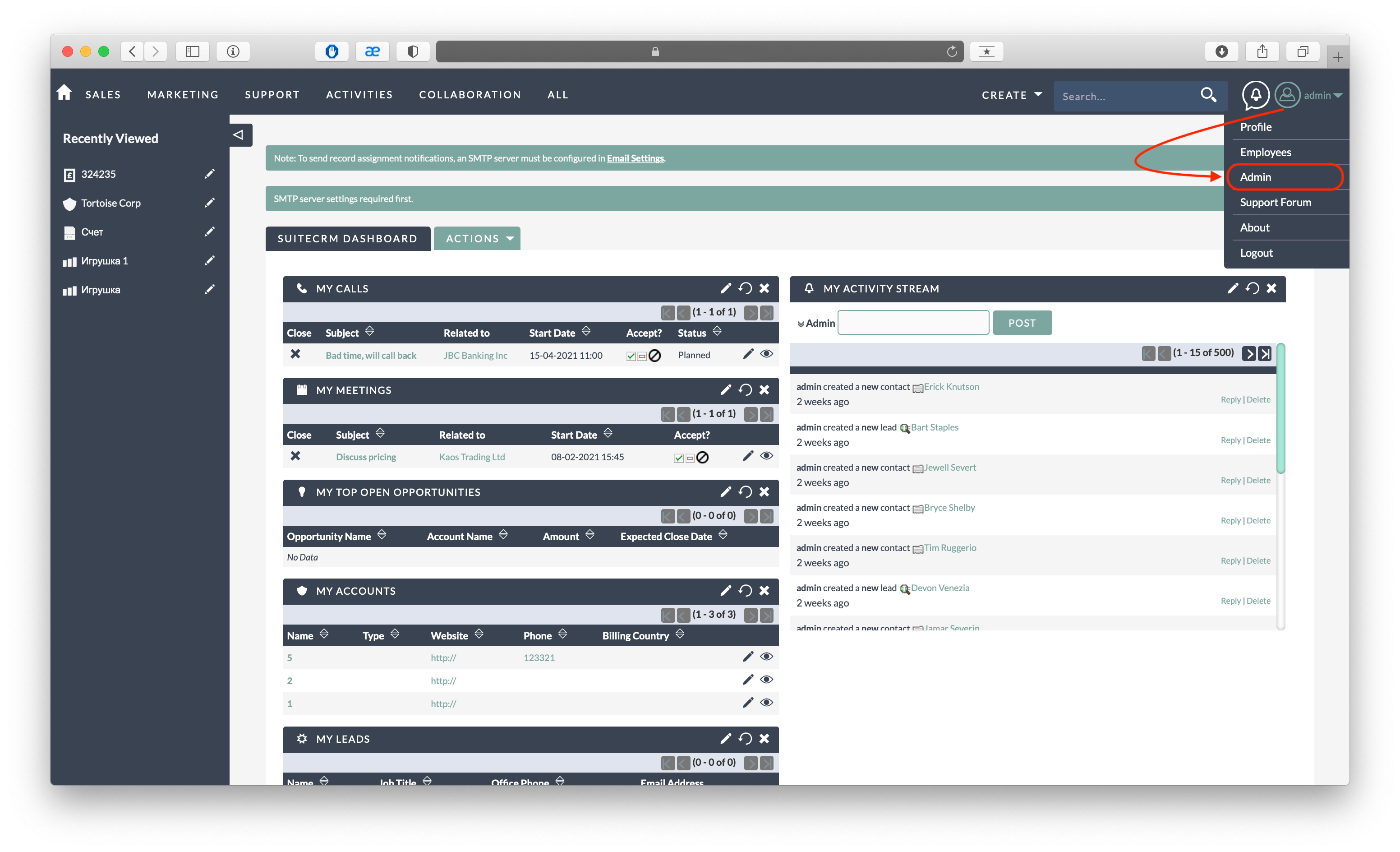Screen dimensions: 1400x852
Task: Select the SUITECRM DASHBOARD tab
Action: 347,238
